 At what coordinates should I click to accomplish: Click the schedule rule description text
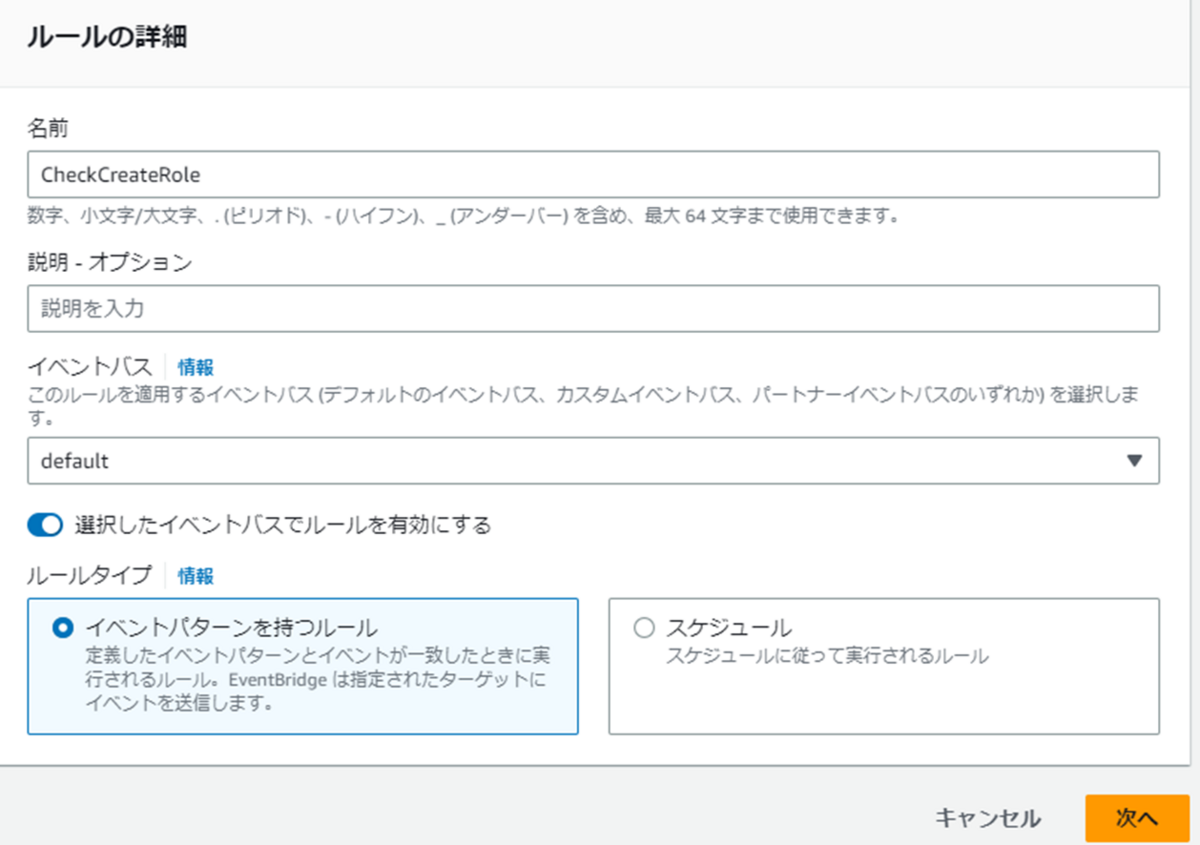click(x=827, y=657)
